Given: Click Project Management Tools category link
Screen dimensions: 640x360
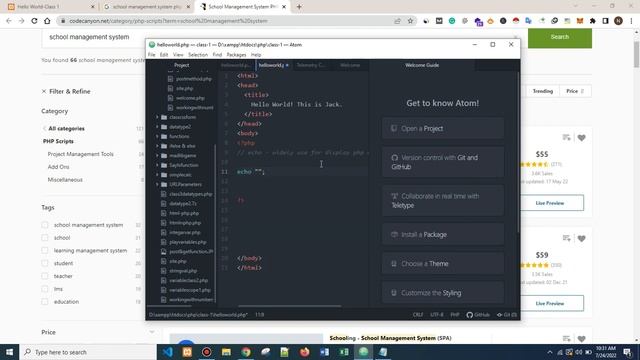Looking at the screenshot, I should pos(80,154).
